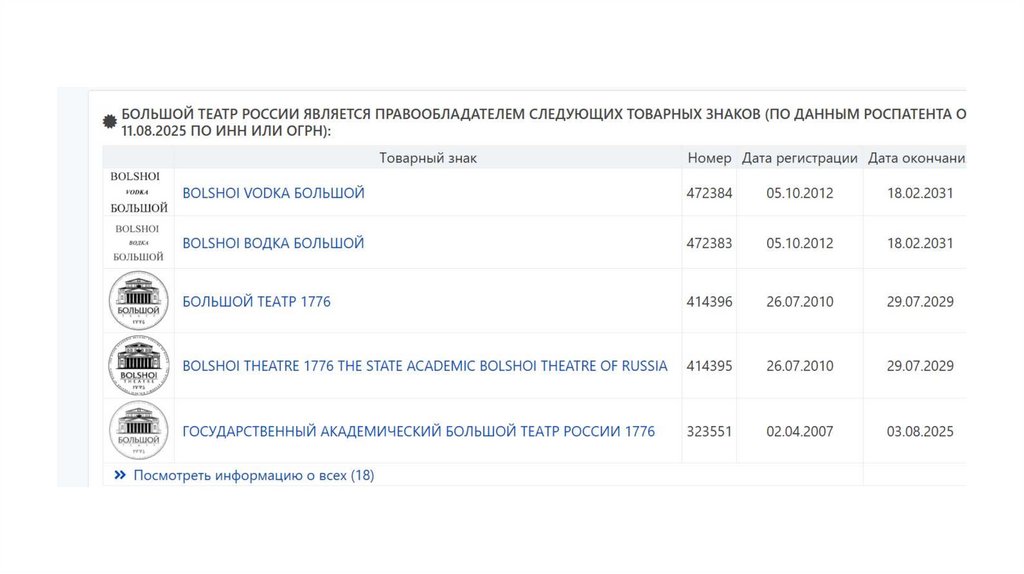This screenshot has height=574, width=1024.
Task: Click the Товарный знак column header
Action: tap(428, 158)
